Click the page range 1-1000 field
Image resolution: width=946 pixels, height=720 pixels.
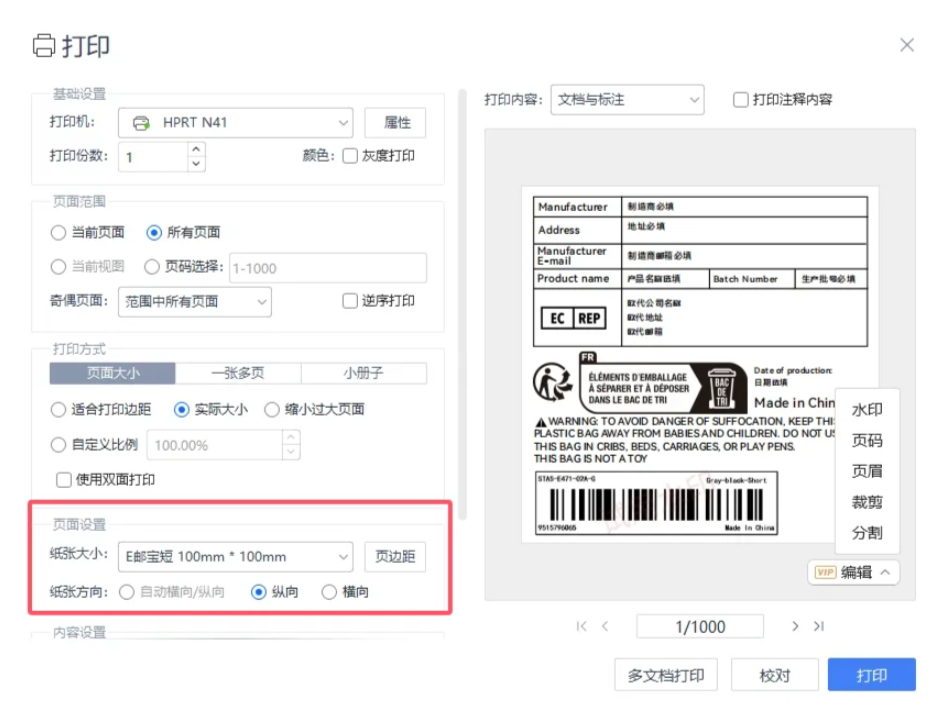click(x=328, y=268)
